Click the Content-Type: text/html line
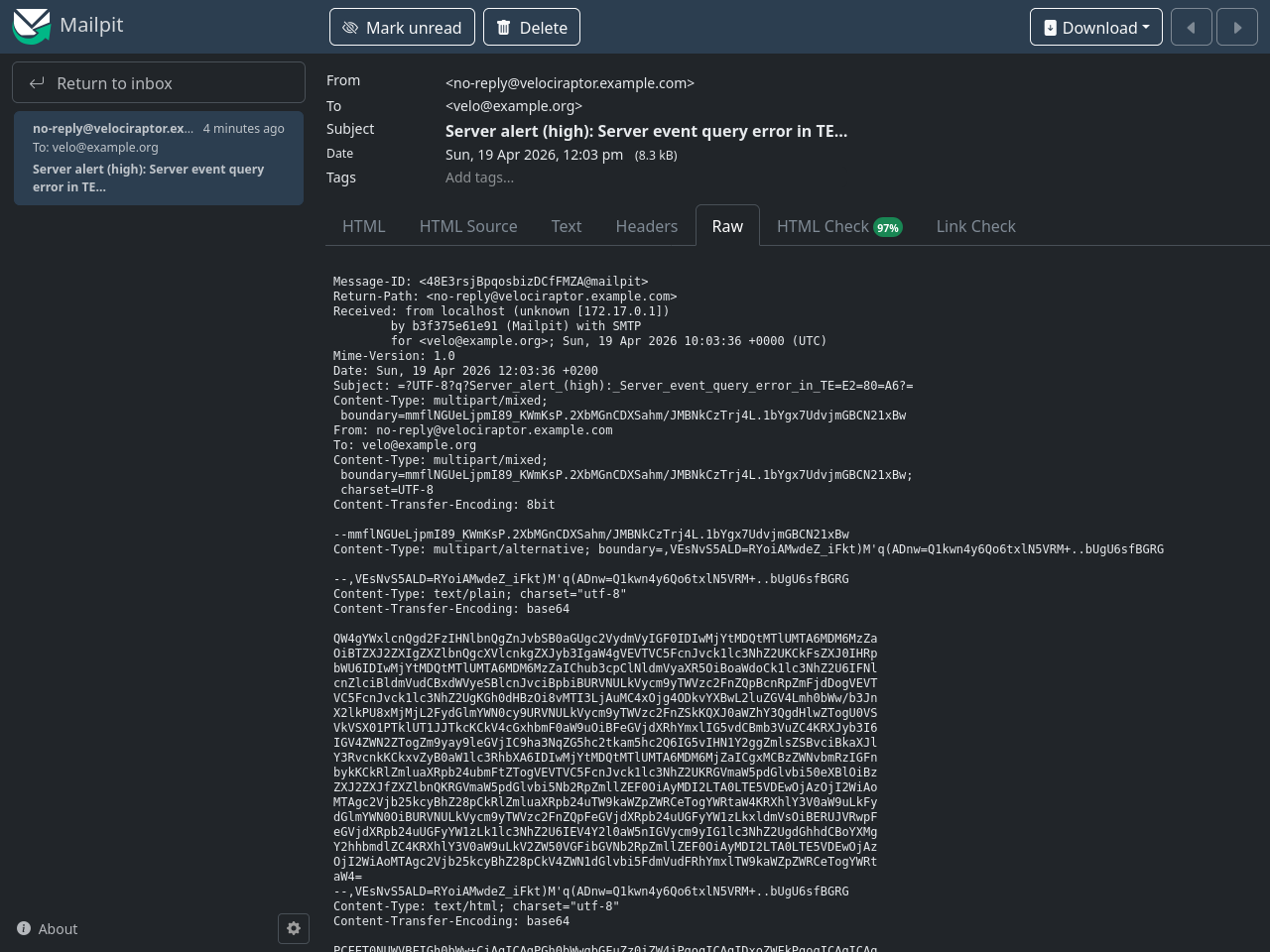 tap(476, 906)
